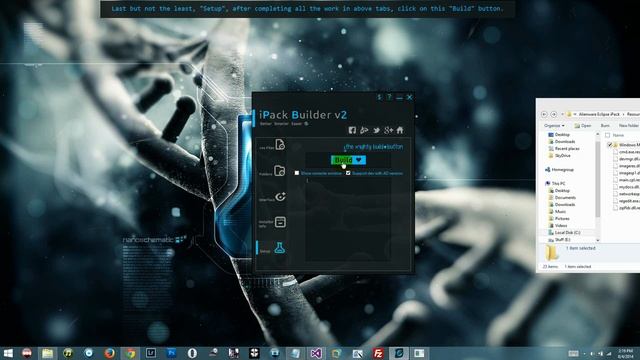
Task: Select the Setup tab with flask icon
Action: point(272,248)
